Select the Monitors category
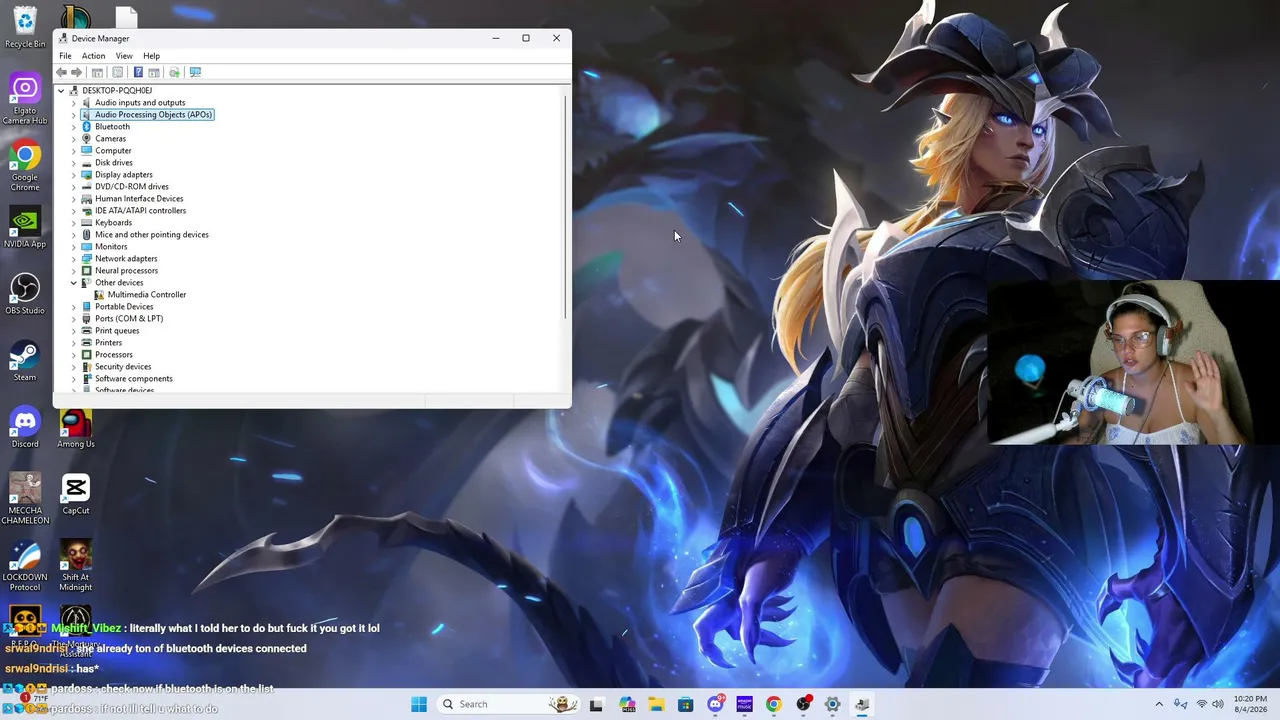This screenshot has height=720, width=1280. [x=111, y=247]
